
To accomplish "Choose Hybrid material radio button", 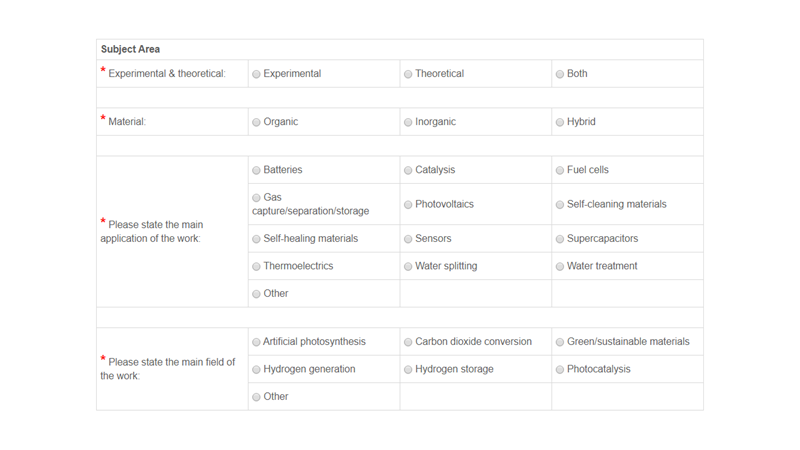I will pyautogui.click(x=560, y=122).
